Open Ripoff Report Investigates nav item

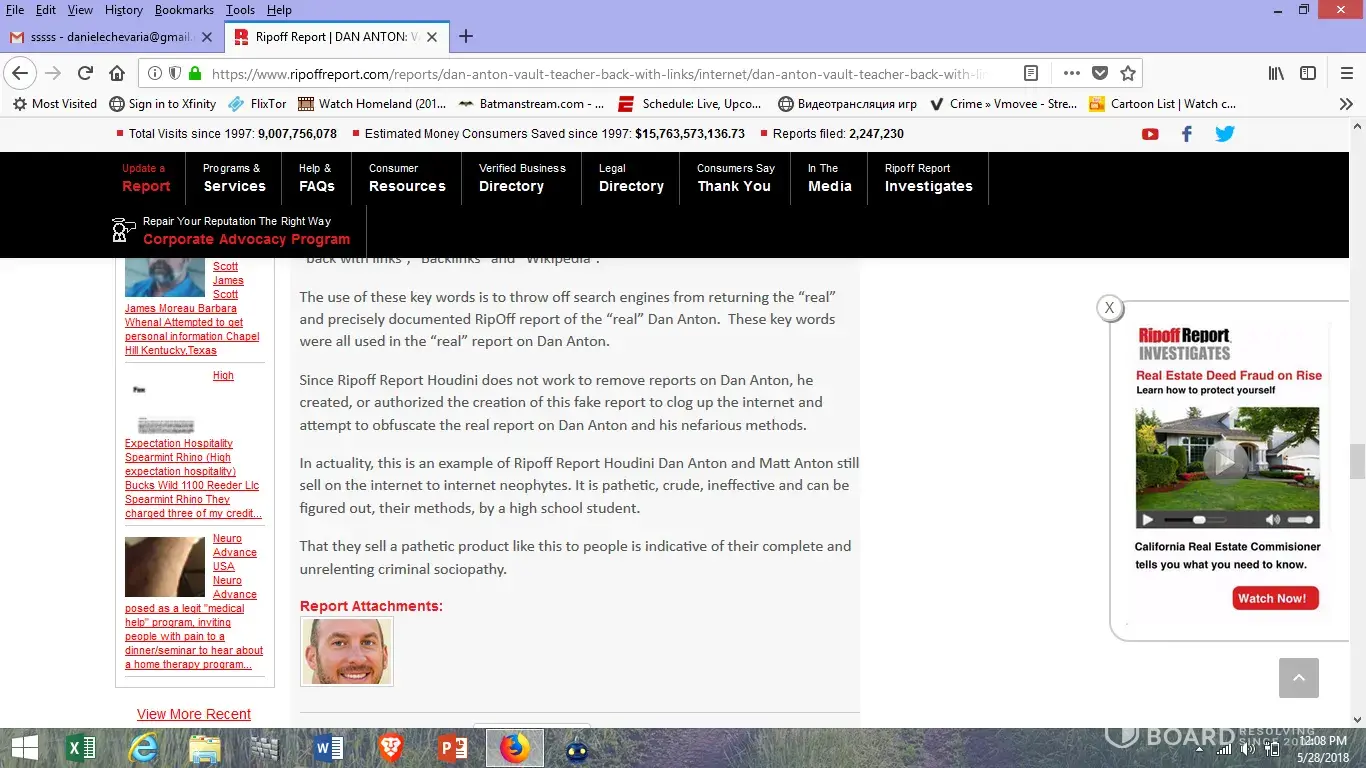click(x=928, y=178)
